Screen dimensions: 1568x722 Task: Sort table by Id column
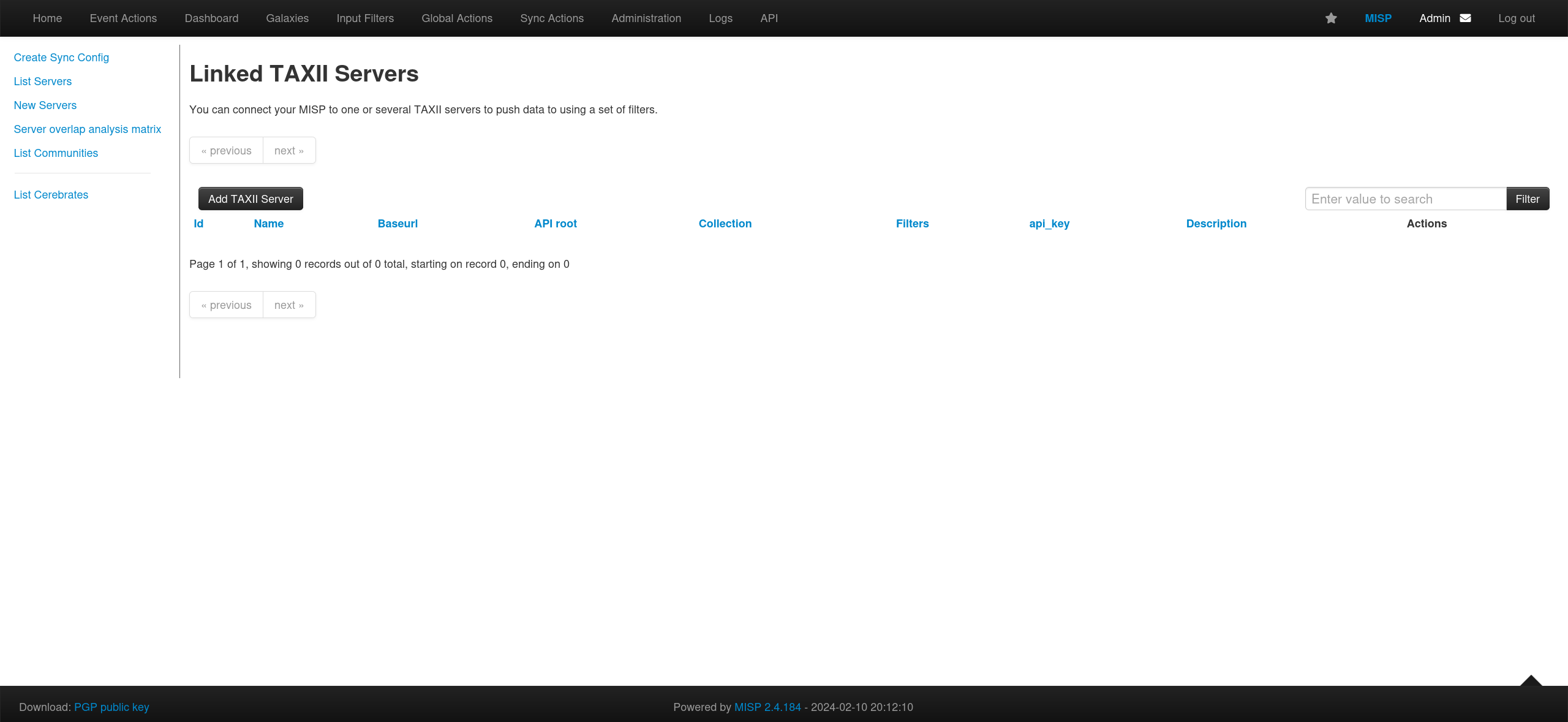click(198, 224)
